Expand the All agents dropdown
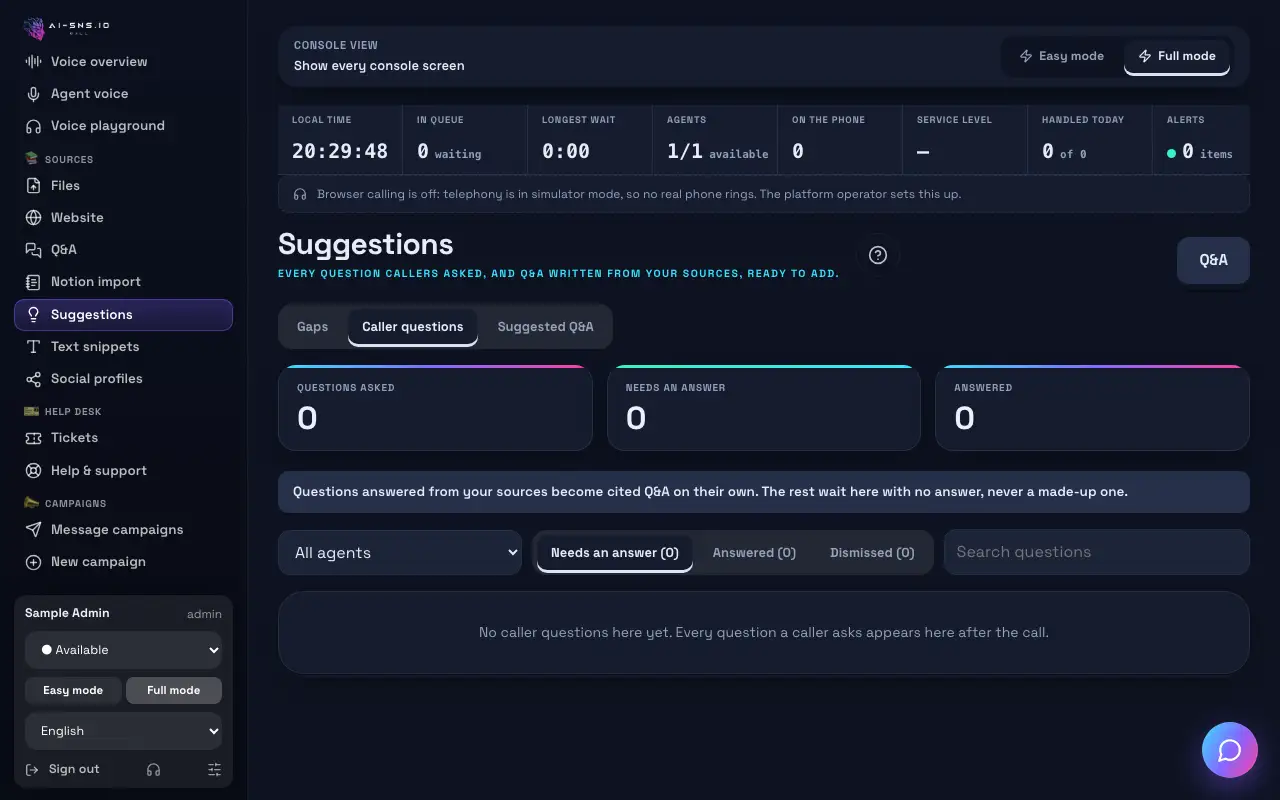Screen dimensions: 1280x800 click(400, 553)
